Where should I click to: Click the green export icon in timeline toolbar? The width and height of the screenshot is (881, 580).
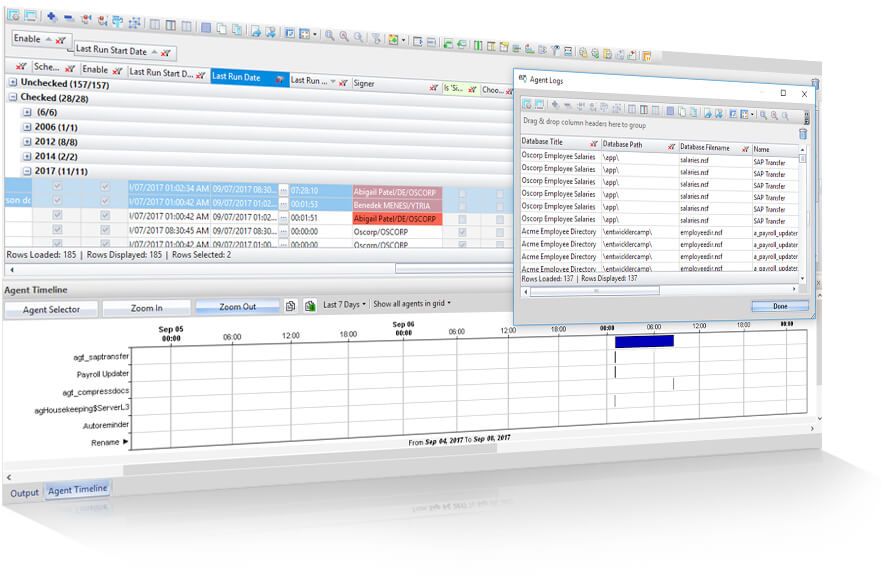(310, 305)
